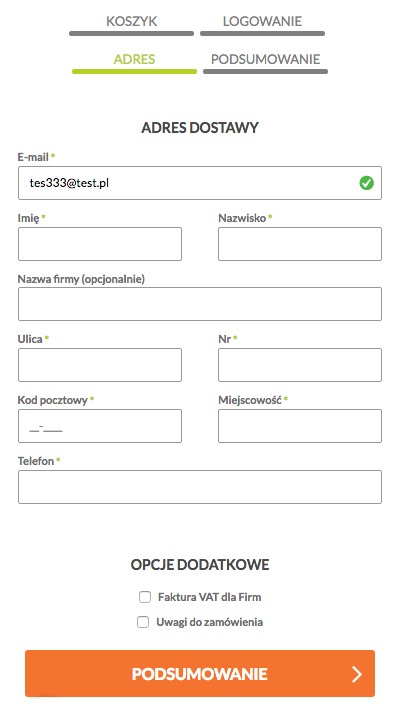Select the Nazwisko text field
Screen dimensions: 400x711
[x=300, y=244]
